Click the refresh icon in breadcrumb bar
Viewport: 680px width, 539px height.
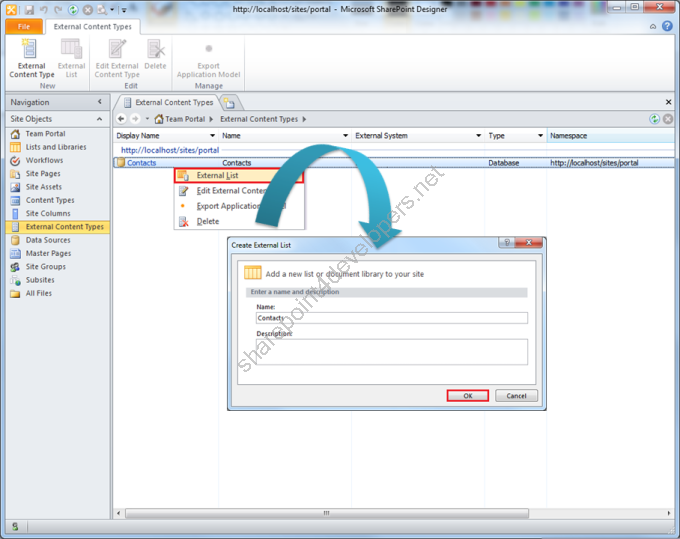click(x=654, y=119)
